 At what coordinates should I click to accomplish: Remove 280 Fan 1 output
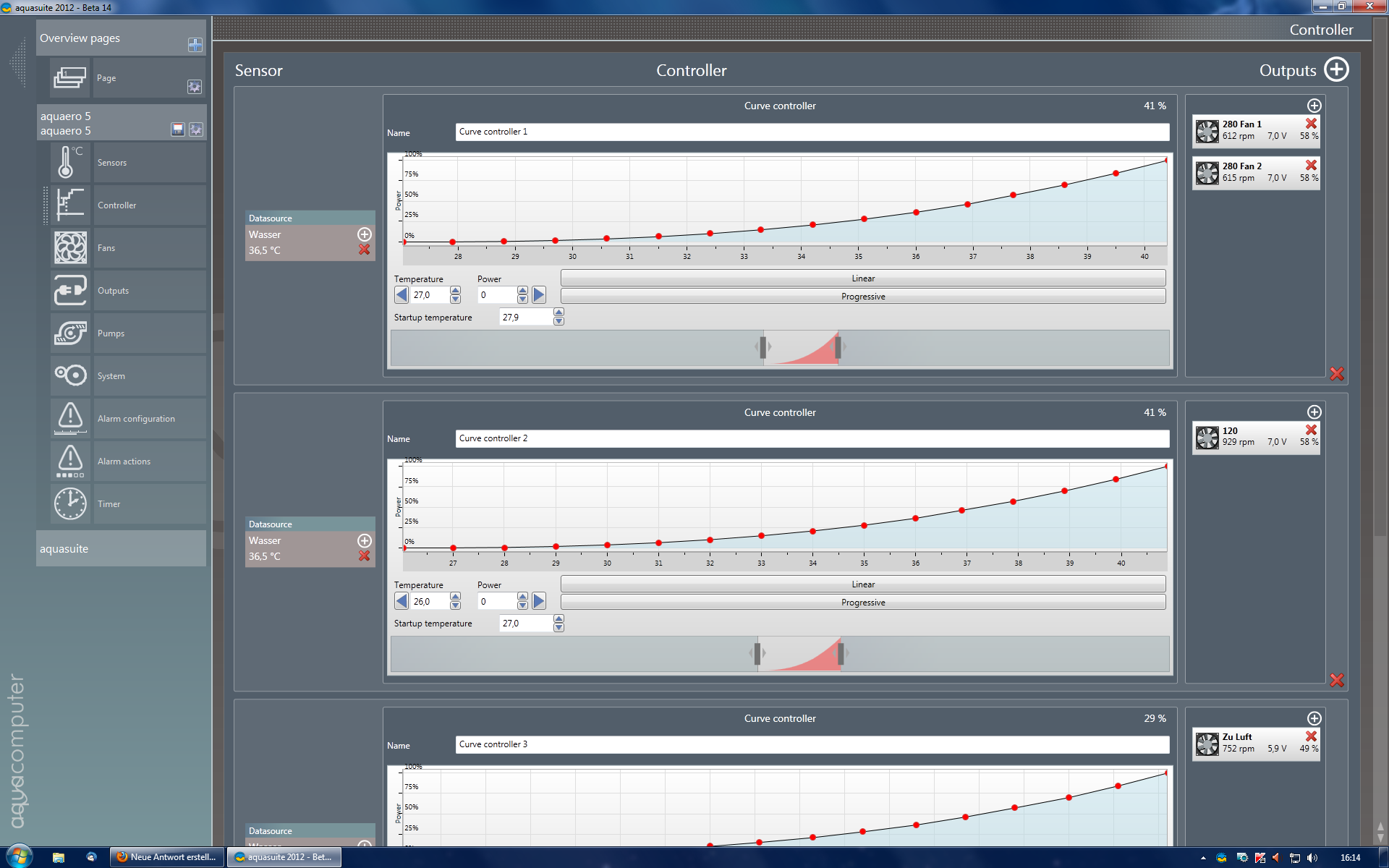1310,124
